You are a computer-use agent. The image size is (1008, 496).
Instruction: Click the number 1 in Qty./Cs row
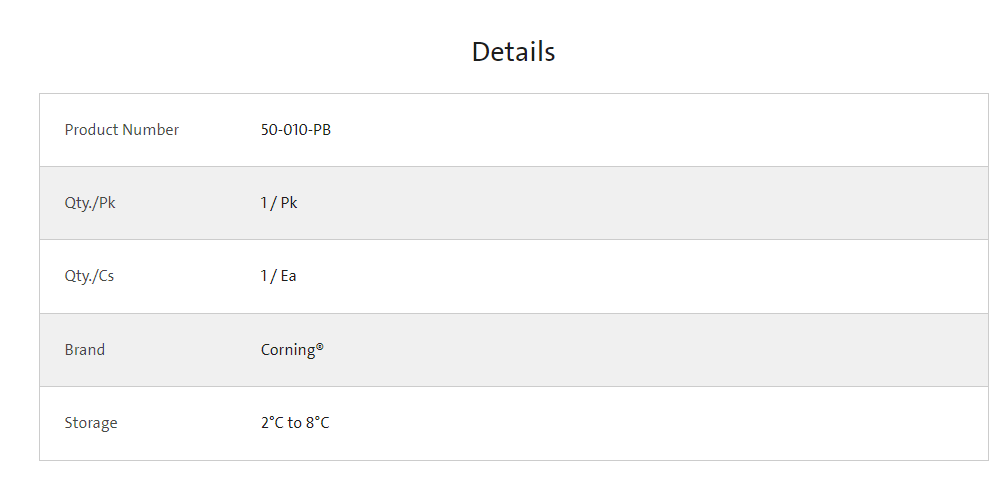264,276
